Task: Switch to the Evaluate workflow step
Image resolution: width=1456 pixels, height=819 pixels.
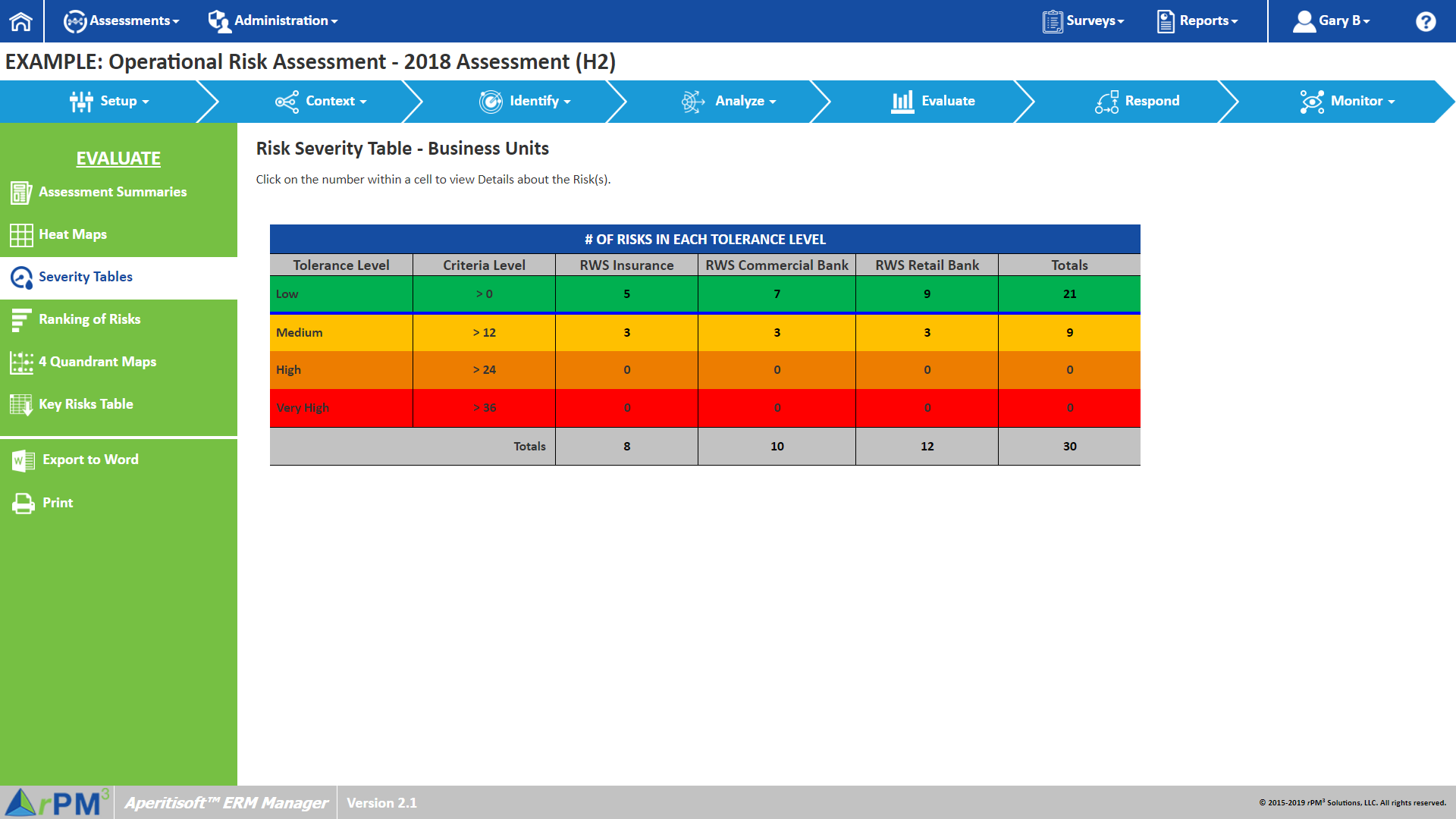Action: click(934, 102)
